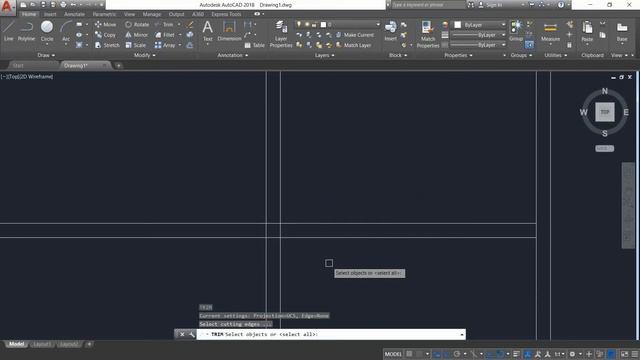Open the Parametric ribbon tab
640x360 pixels.
pyautogui.click(x=104, y=14)
